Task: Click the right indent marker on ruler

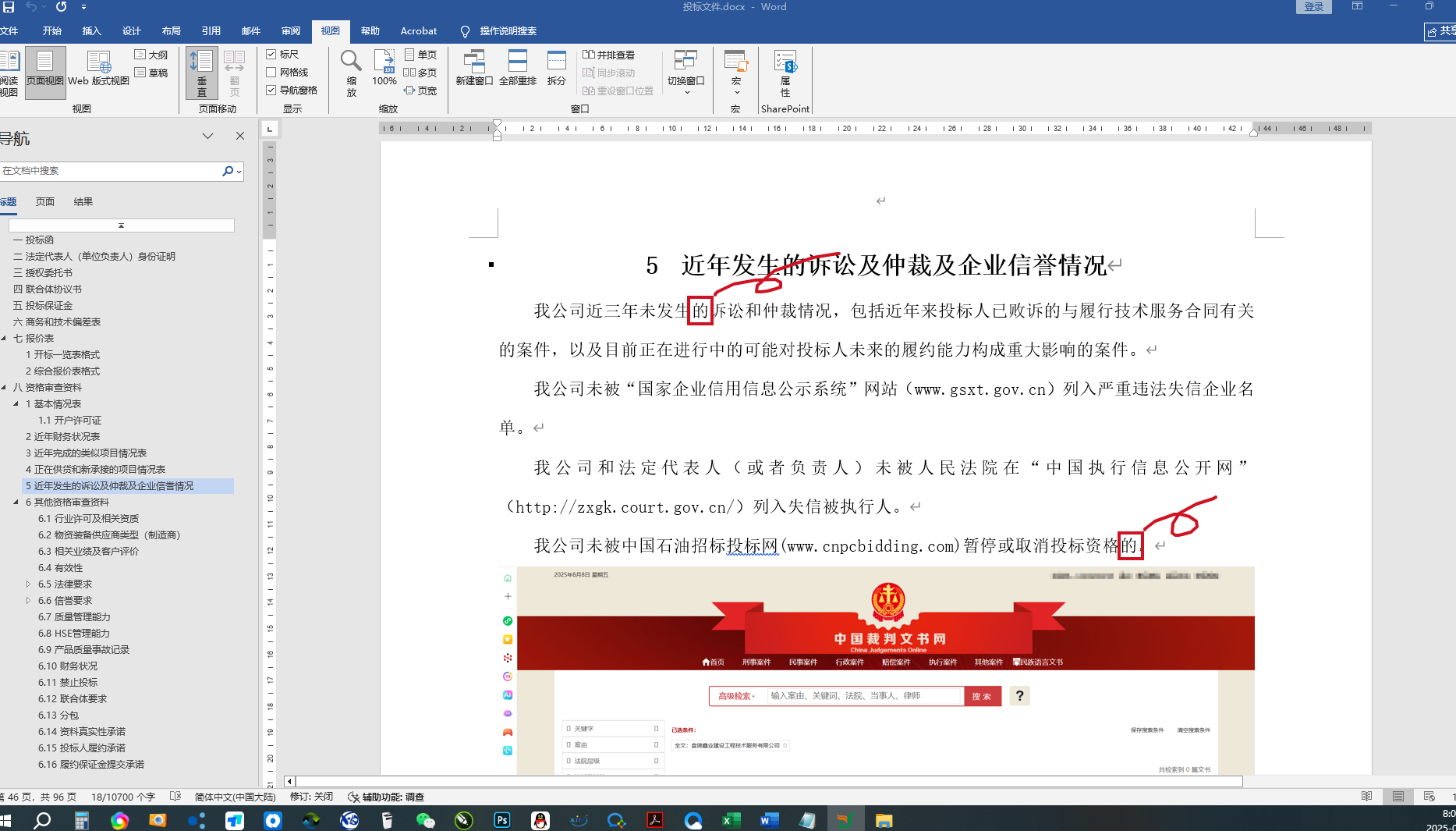Action: point(1253,132)
